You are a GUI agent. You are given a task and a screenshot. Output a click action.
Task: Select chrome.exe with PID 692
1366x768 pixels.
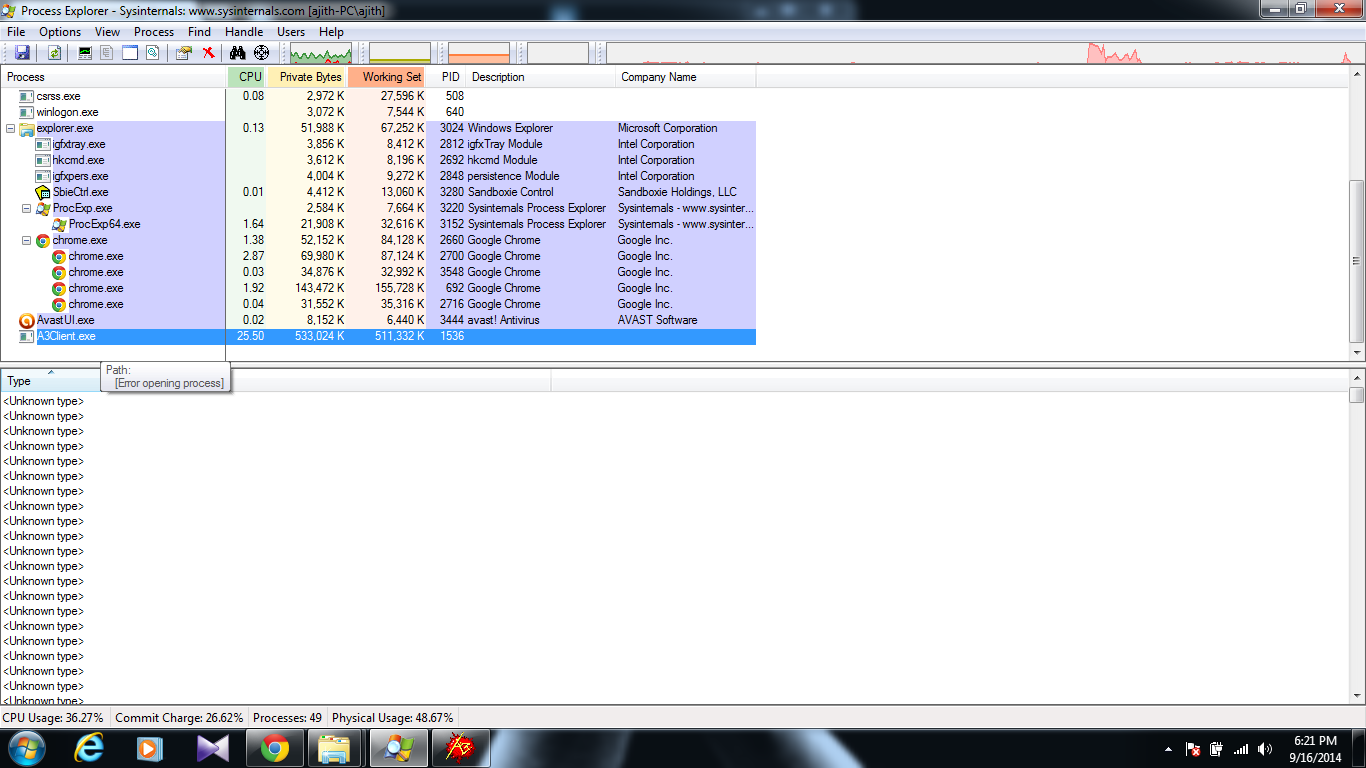point(378,288)
